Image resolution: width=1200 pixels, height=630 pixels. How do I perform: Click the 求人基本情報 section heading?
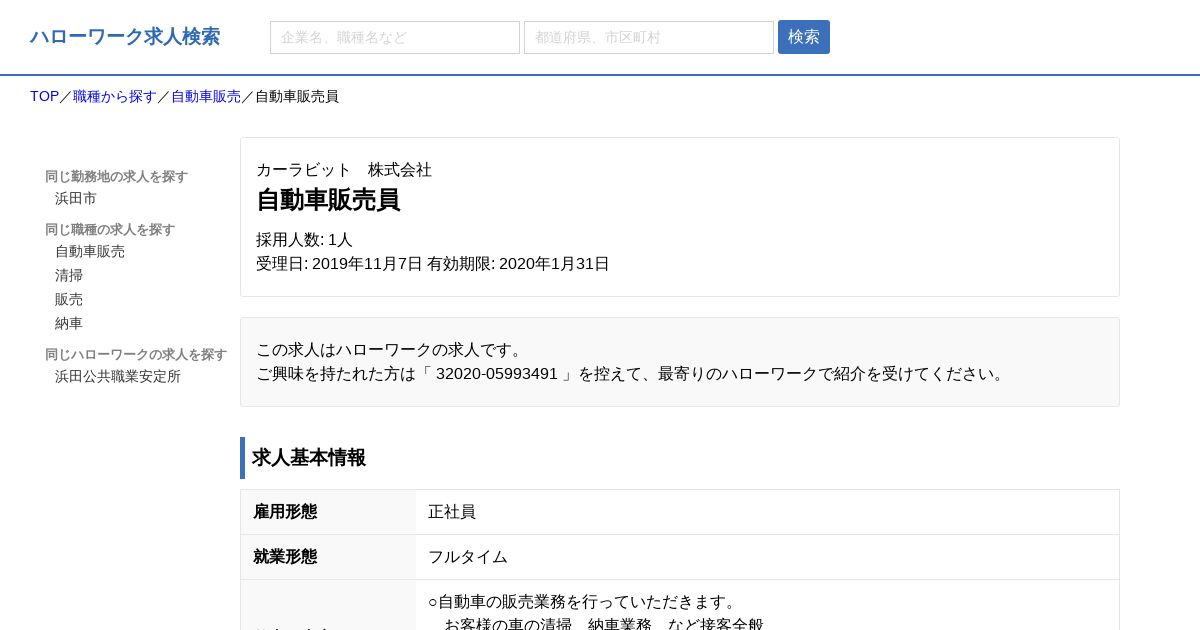pos(309,458)
